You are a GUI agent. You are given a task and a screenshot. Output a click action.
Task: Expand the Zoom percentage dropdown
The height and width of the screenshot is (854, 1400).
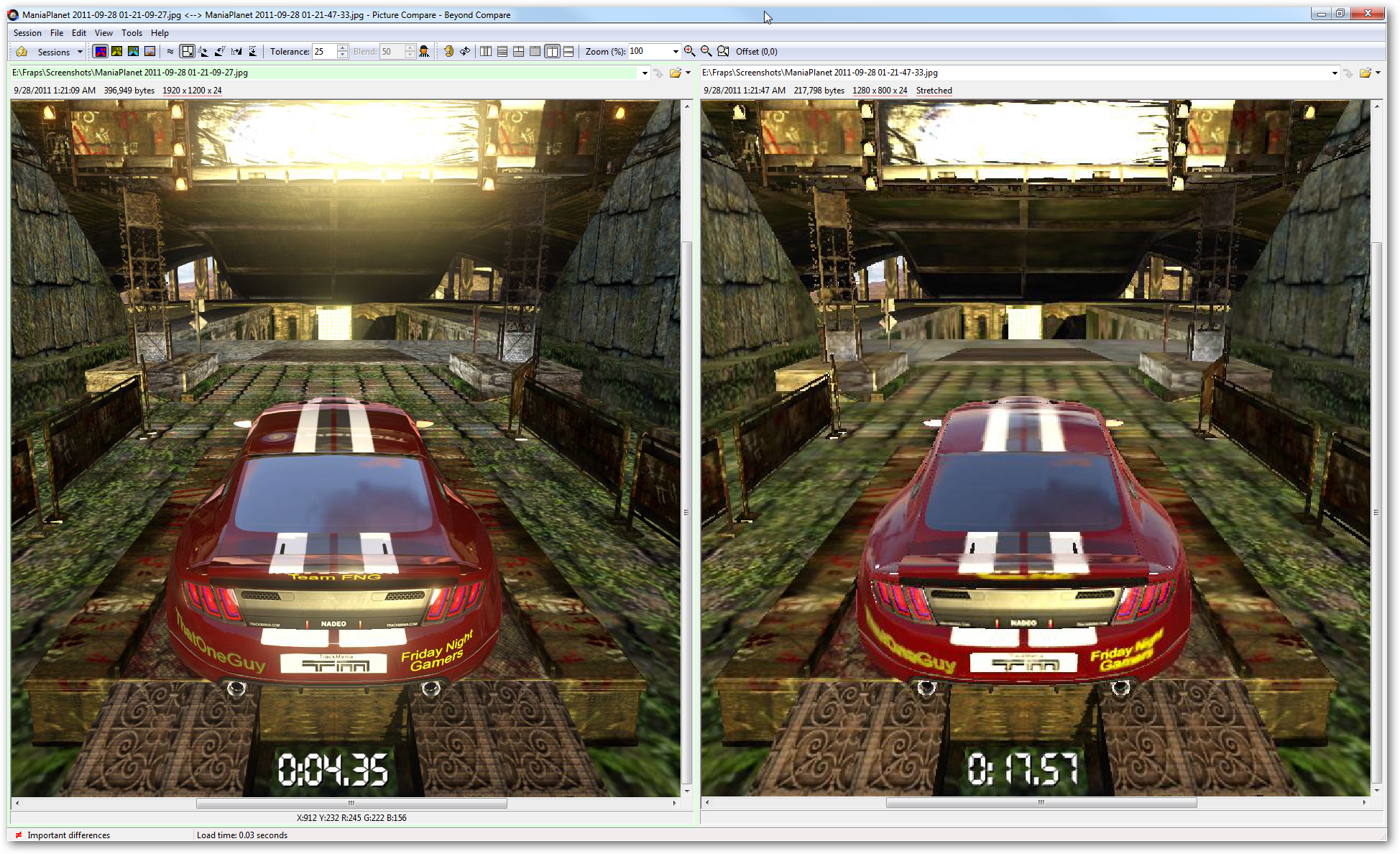coord(675,52)
